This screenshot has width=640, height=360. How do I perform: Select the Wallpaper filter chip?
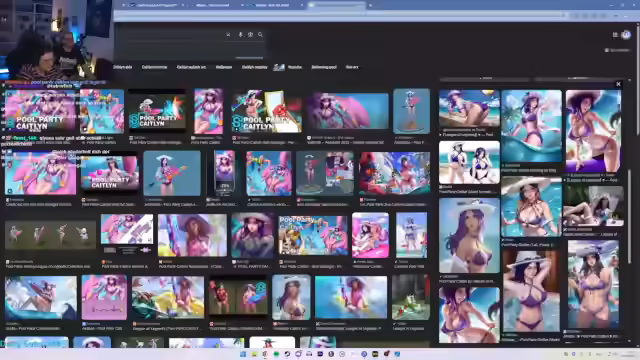point(224,67)
